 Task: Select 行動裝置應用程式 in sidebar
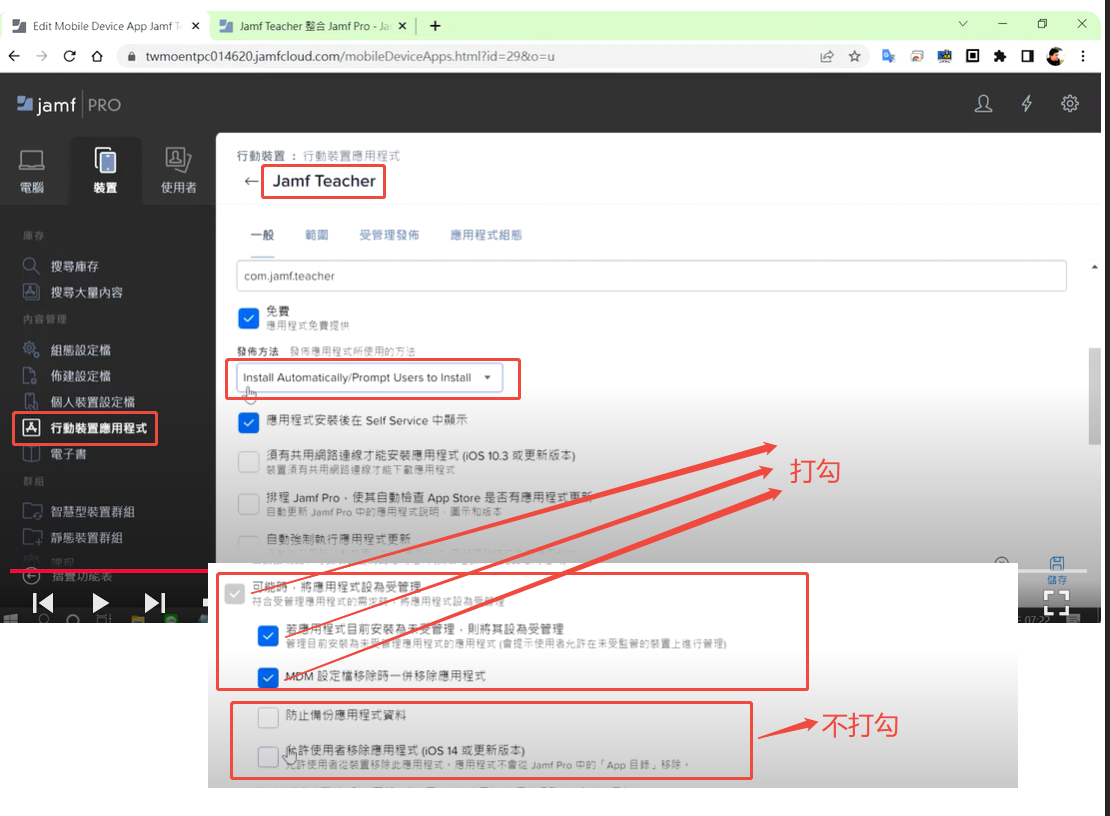pyautogui.click(x=85, y=428)
